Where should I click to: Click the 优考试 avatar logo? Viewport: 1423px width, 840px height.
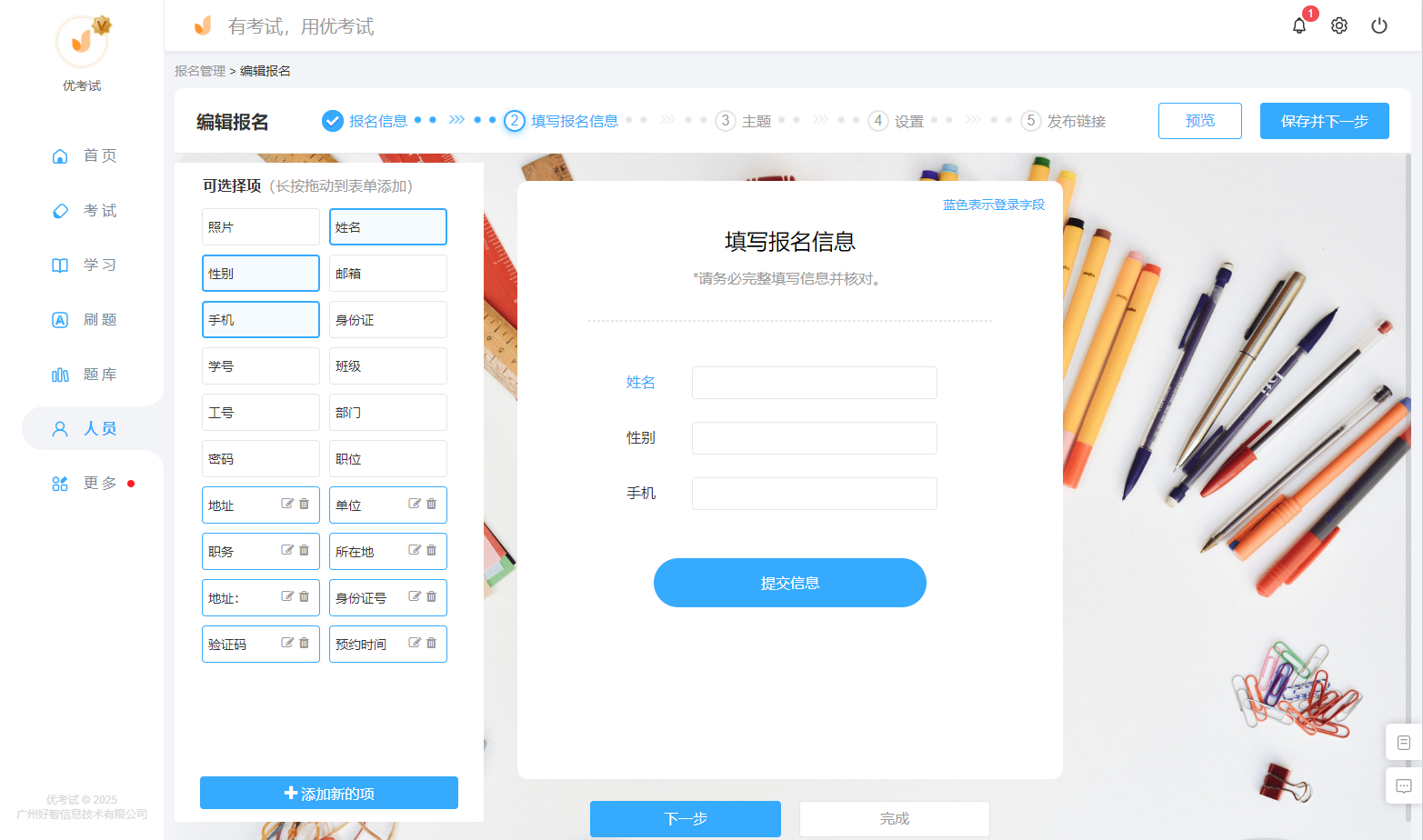point(82,41)
